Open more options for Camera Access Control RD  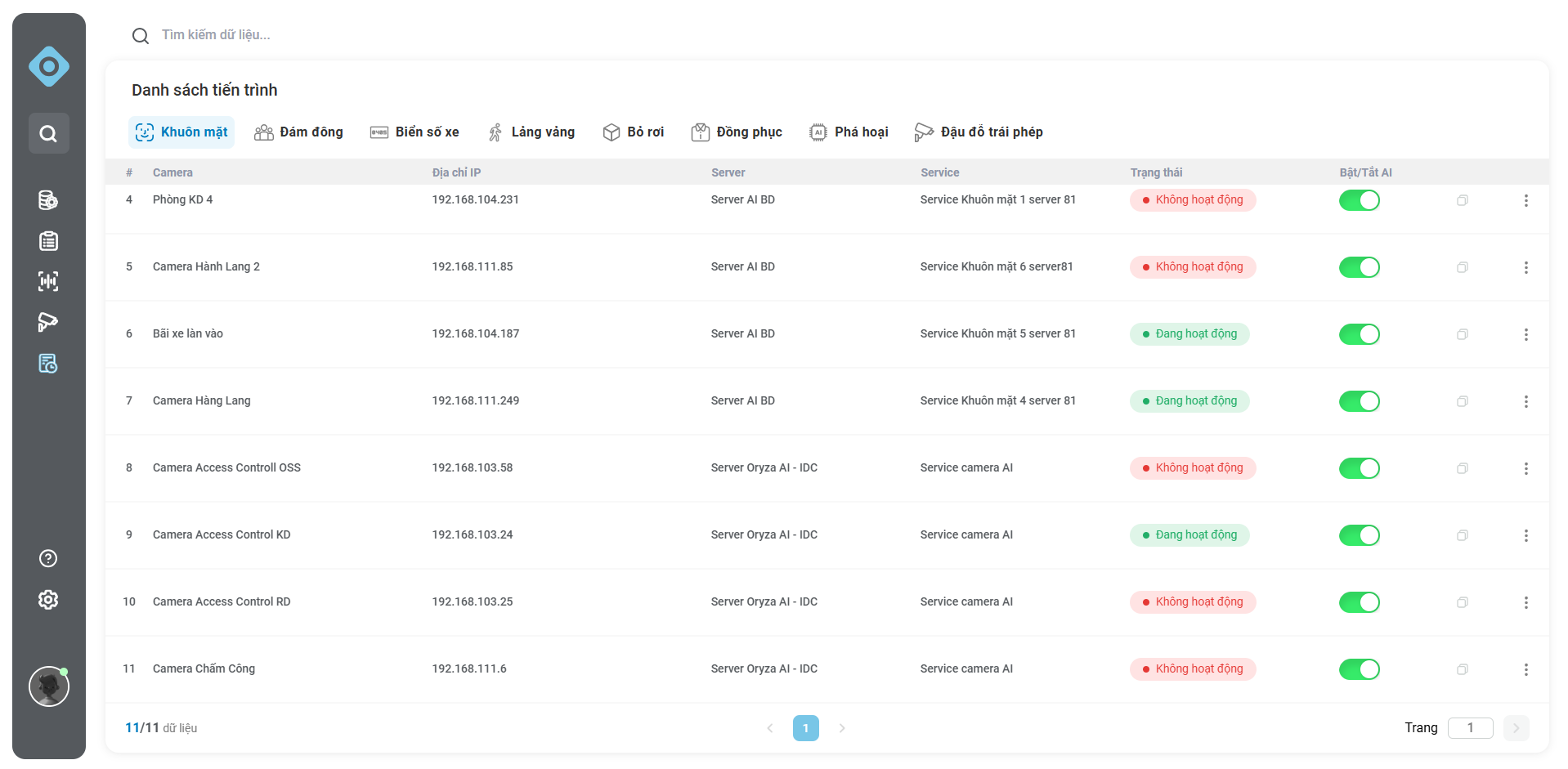pyautogui.click(x=1525, y=602)
